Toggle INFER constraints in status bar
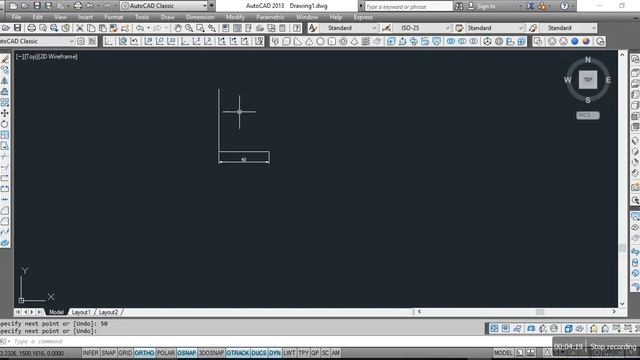Screen dimensions: 640x360 [x=90, y=353]
